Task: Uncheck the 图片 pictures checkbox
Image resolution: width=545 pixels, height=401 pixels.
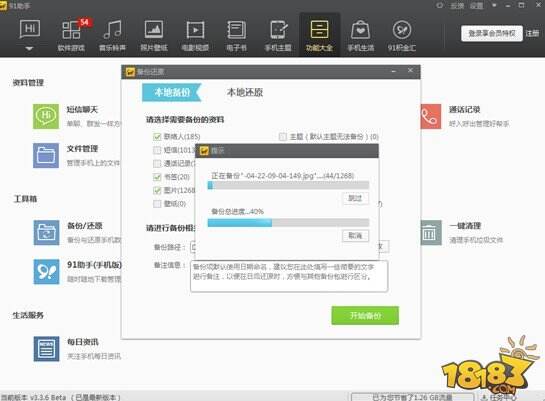Action: tap(157, 190)
